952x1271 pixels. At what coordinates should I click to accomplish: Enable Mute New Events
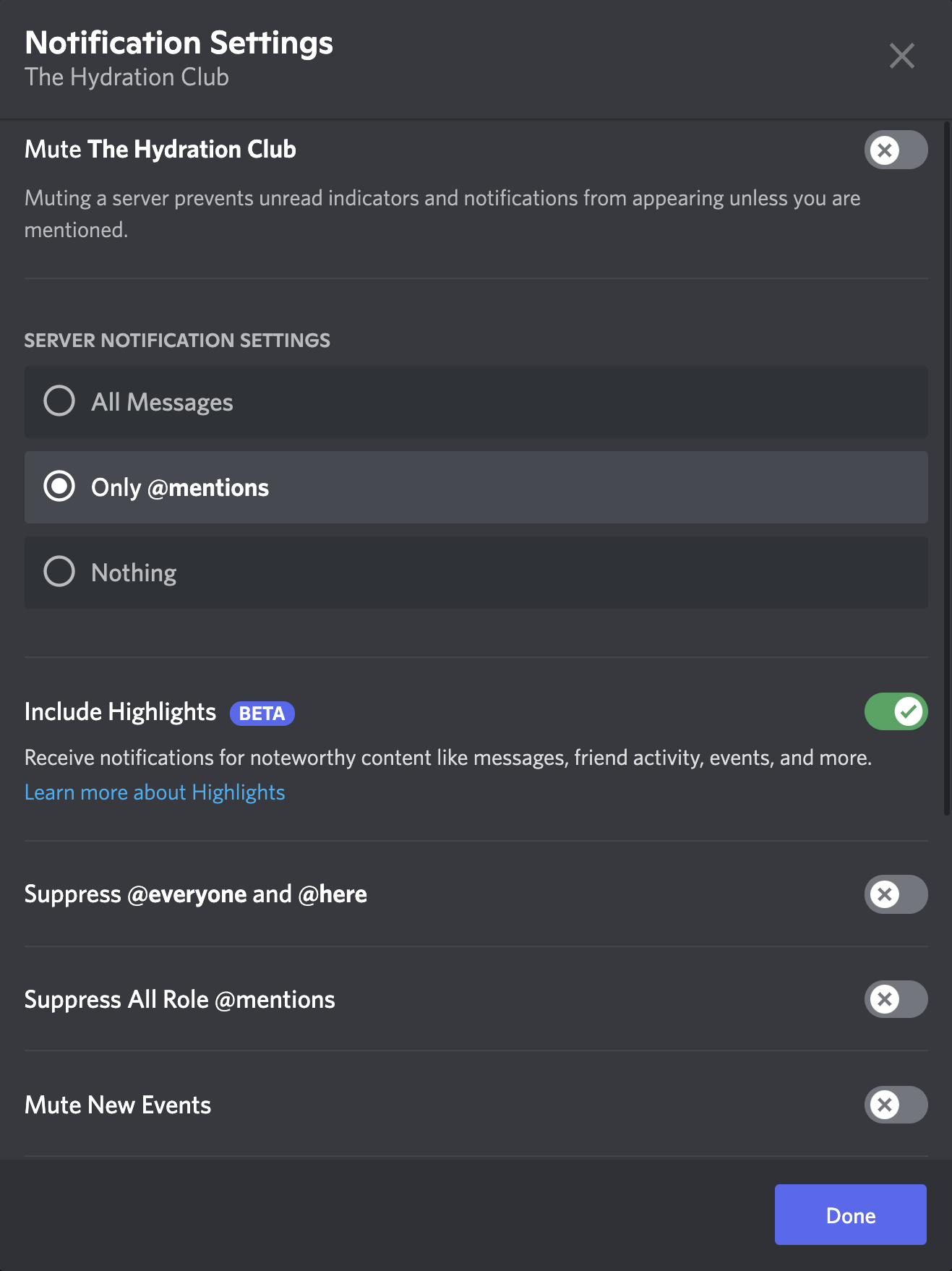tap(896, 1105)
